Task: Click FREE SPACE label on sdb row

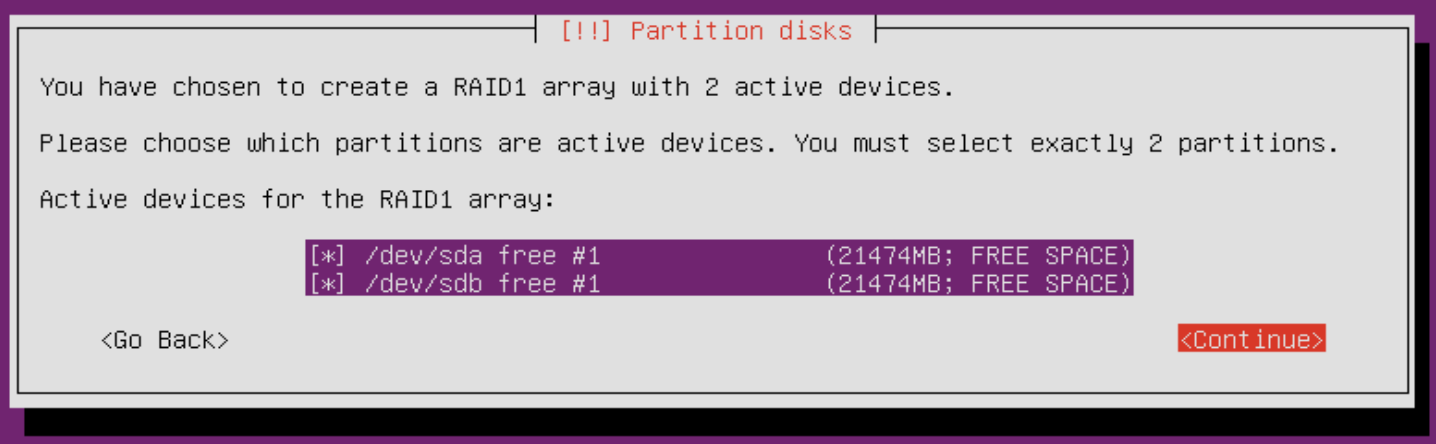Action: (x=1044, y=284)
